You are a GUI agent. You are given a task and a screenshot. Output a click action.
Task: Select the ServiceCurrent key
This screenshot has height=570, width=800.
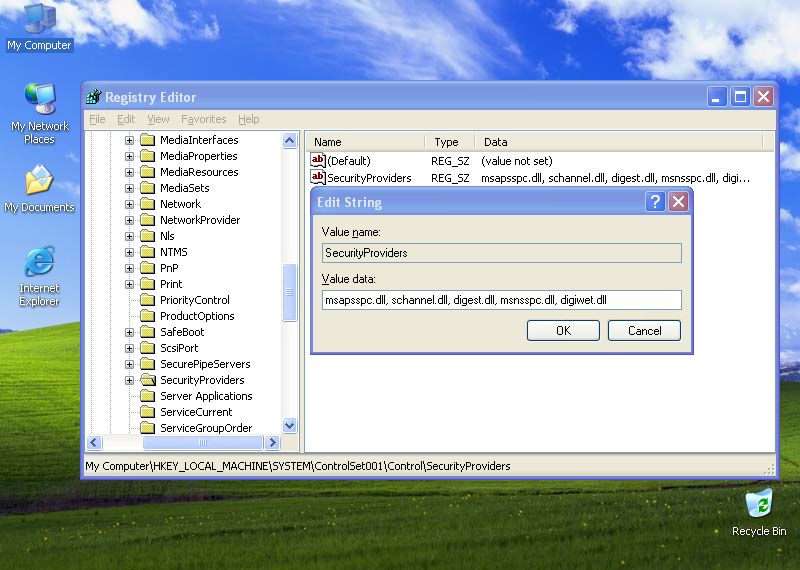pyautogui.click(x=196, y=412)
